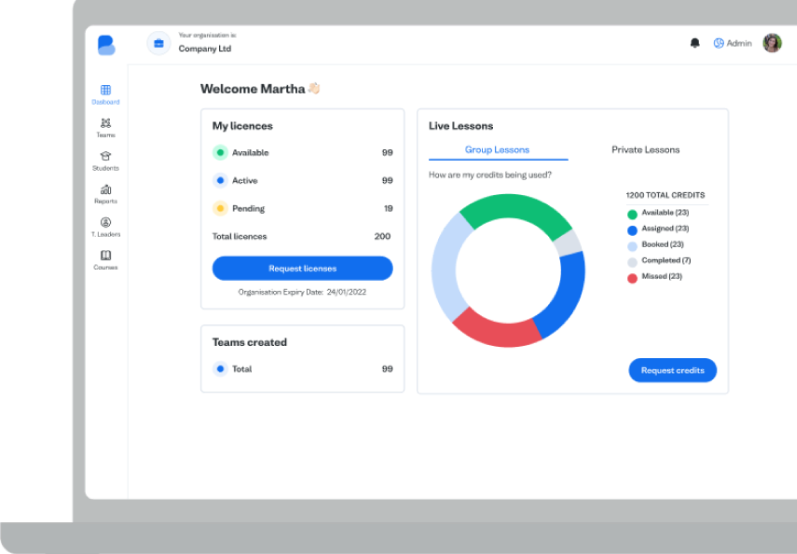Open the Martha profile avatar
The width and height of the screenshot is (797, 554).
pyautogui.click(x=772, y=43)
